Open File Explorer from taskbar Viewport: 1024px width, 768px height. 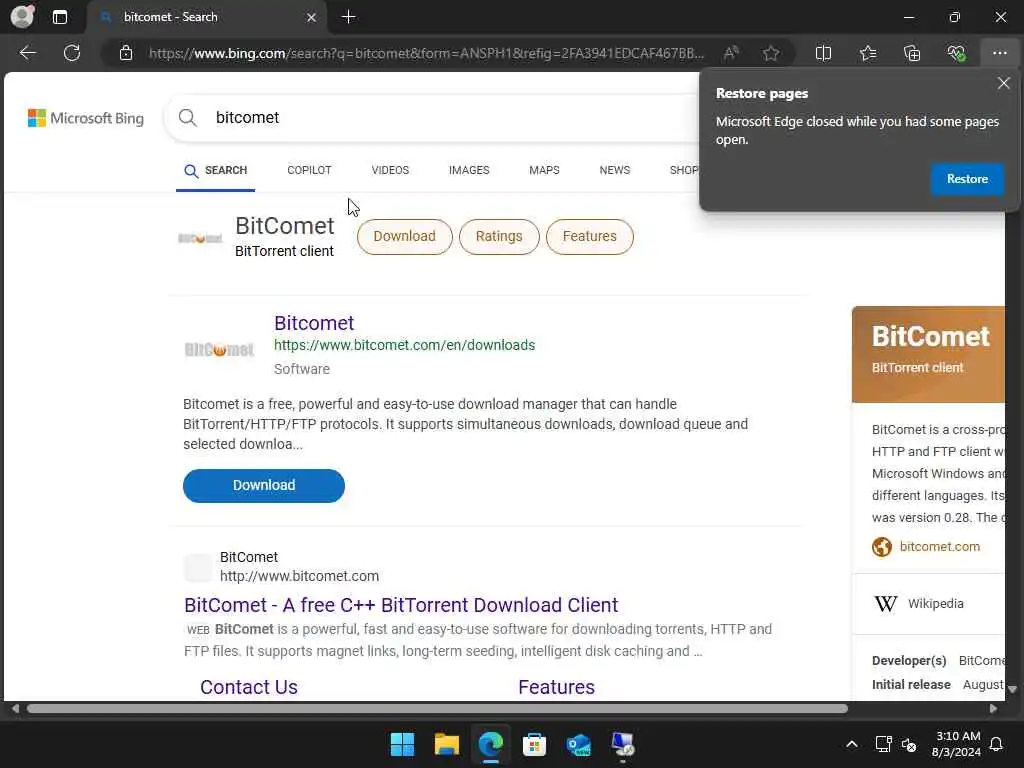click(x=447, y=744)
